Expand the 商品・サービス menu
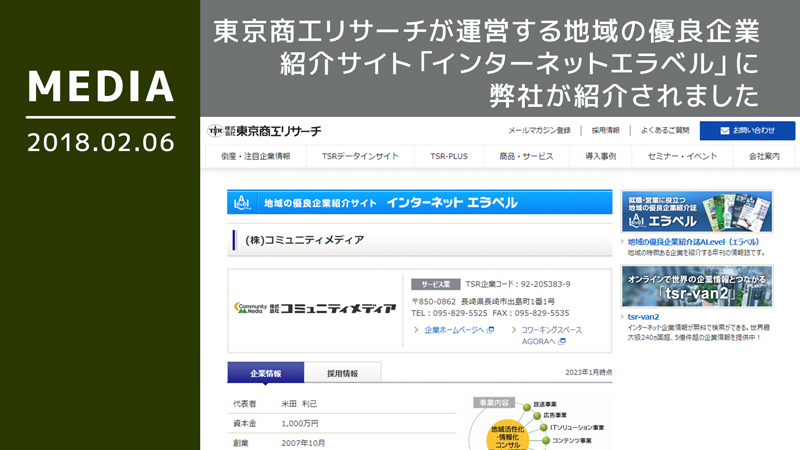800x450 pixels. tap(526, 157)
